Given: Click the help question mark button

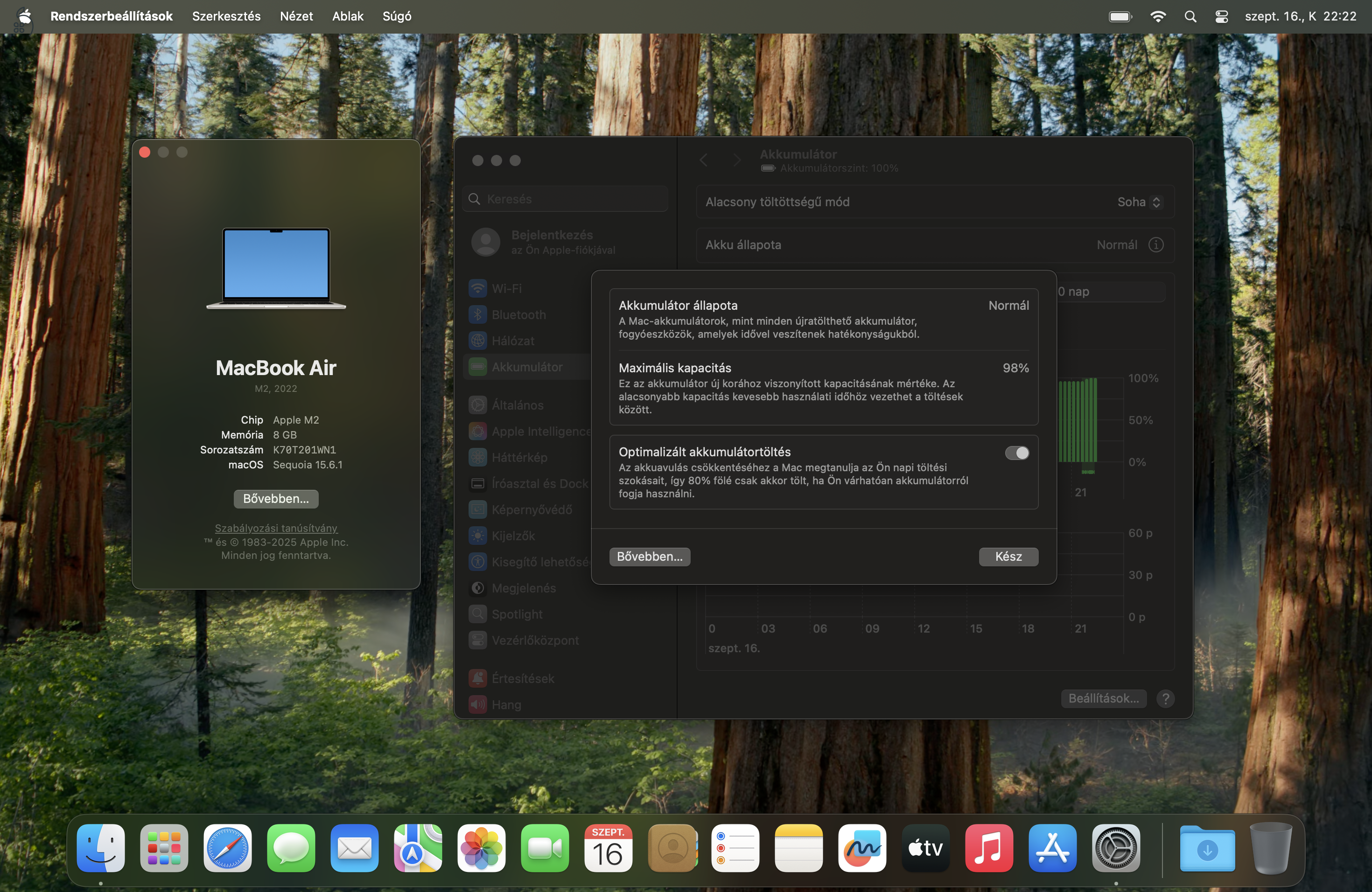Looking at the screenshot, I should (1166, 698).
